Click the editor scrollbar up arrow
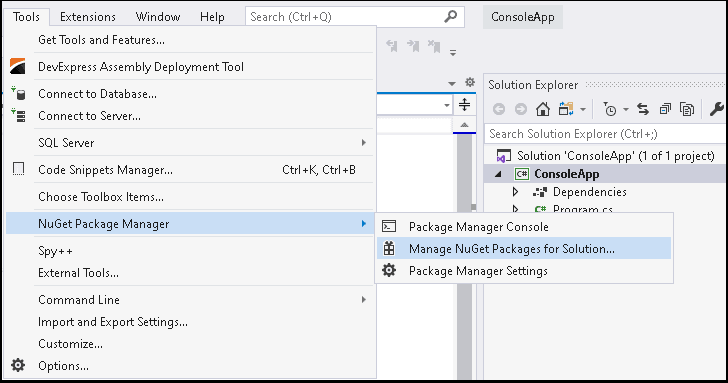The image size is (728, 383). pyautogui.click(x=464, y=125)
